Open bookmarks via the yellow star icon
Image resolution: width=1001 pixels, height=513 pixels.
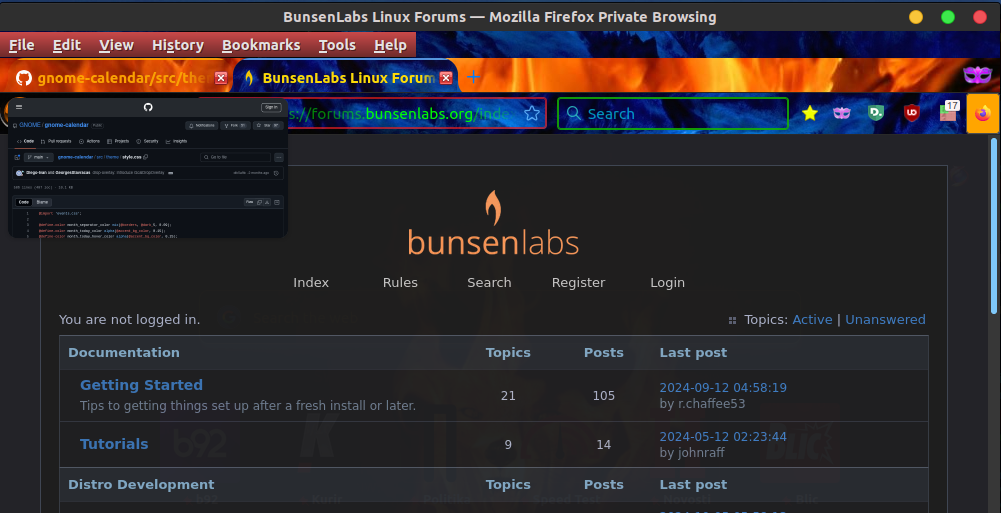pos(809,114)
